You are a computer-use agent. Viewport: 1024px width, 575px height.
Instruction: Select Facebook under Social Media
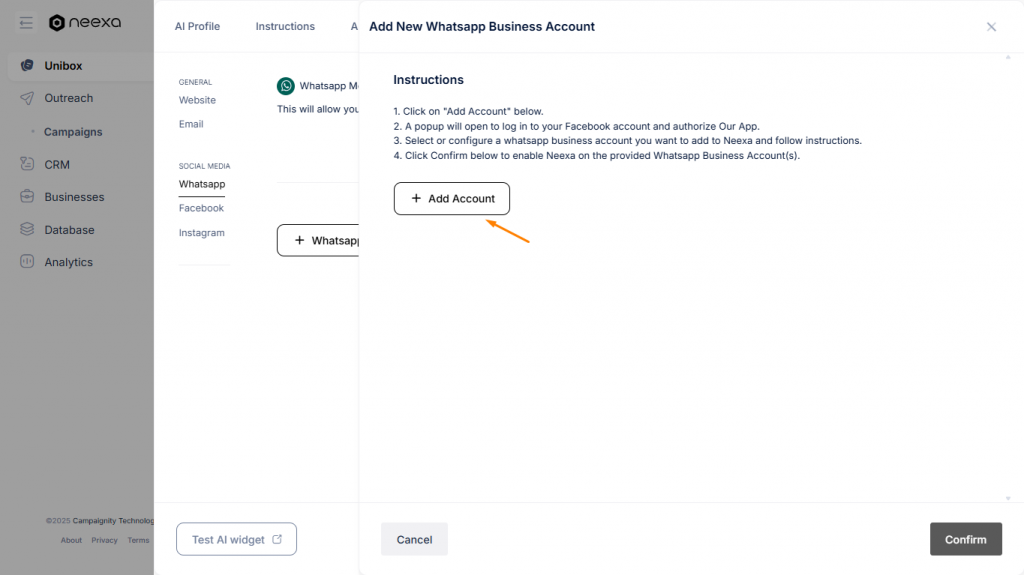(201, 208)
